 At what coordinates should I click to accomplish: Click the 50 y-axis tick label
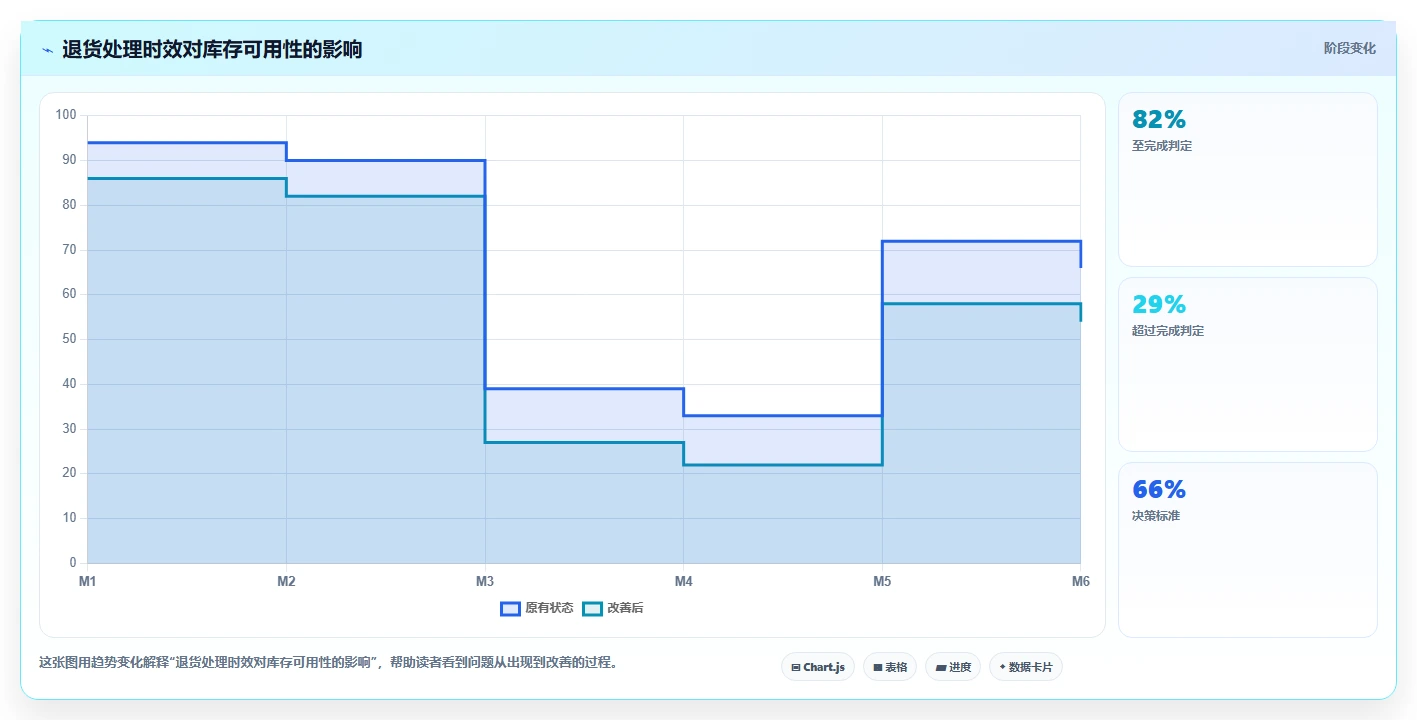(69, 339)
